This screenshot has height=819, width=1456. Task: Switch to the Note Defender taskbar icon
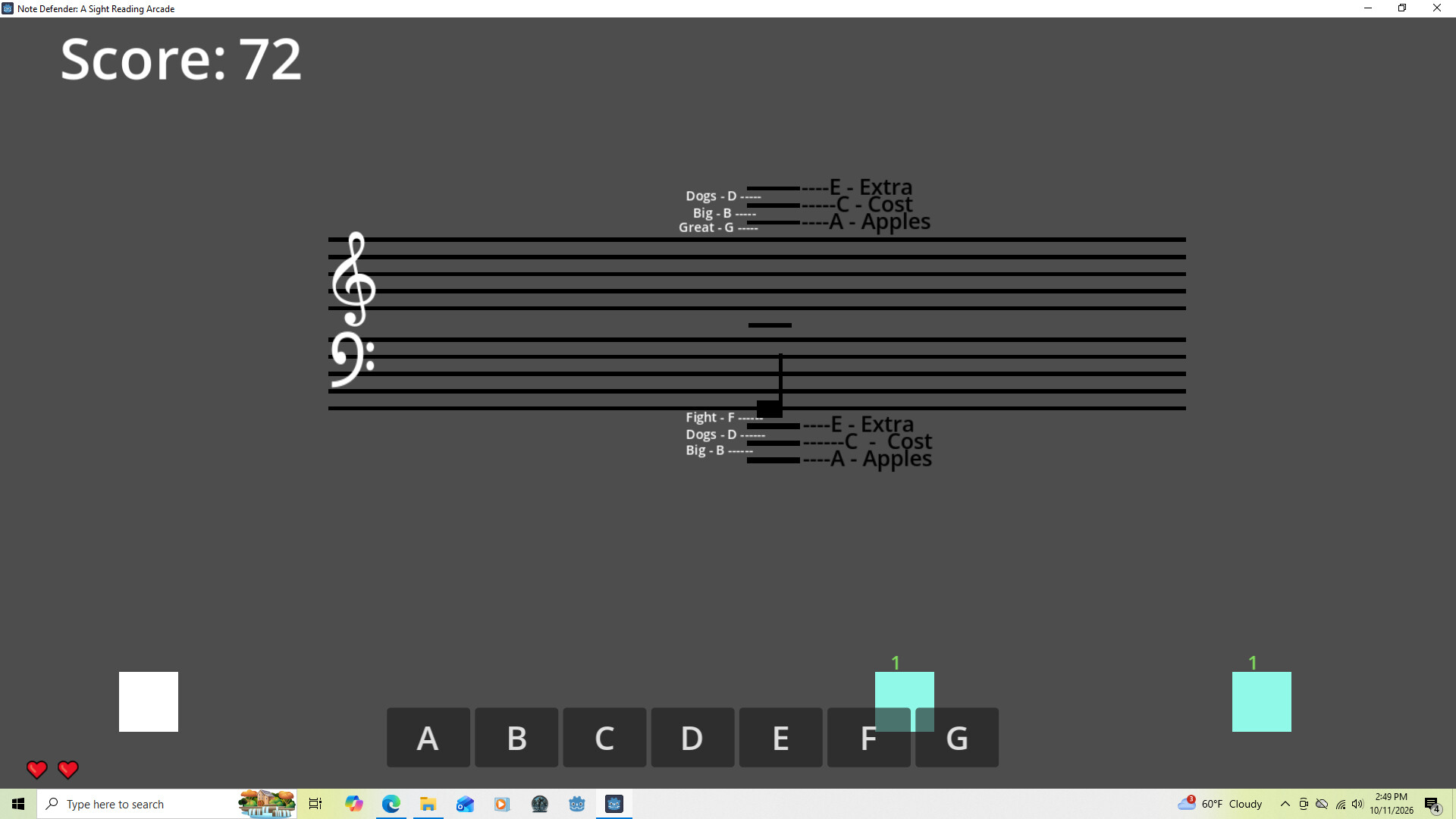pos(614,804)
